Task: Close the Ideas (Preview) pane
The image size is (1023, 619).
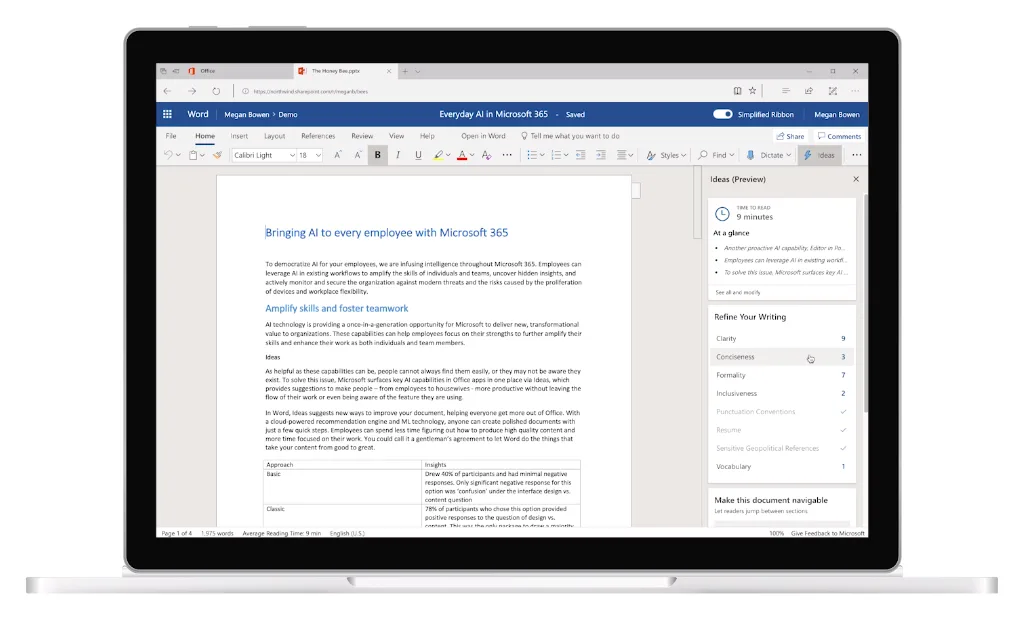Action: [856, 179]
